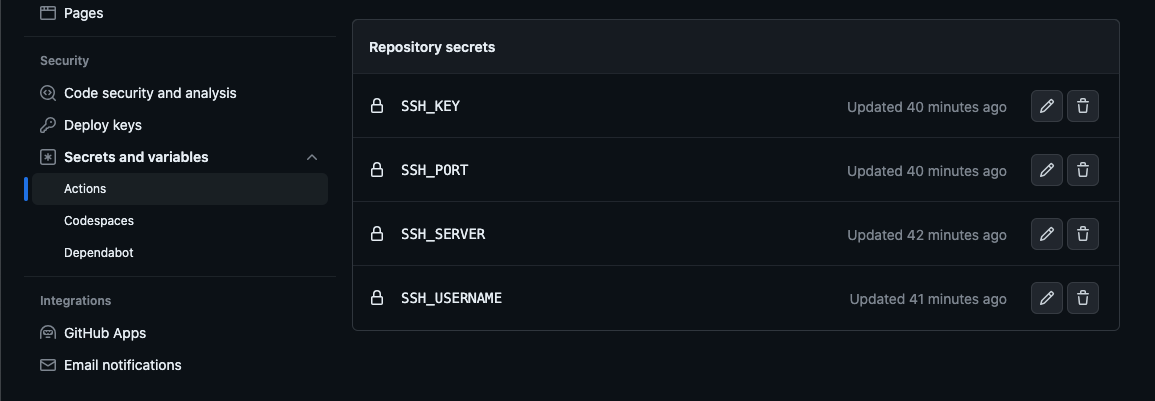This screenshot has height=401, width=1155.
Task: Remove the SSH_PORT secret
Action: pyautogui.click(x=1083, y=170)
